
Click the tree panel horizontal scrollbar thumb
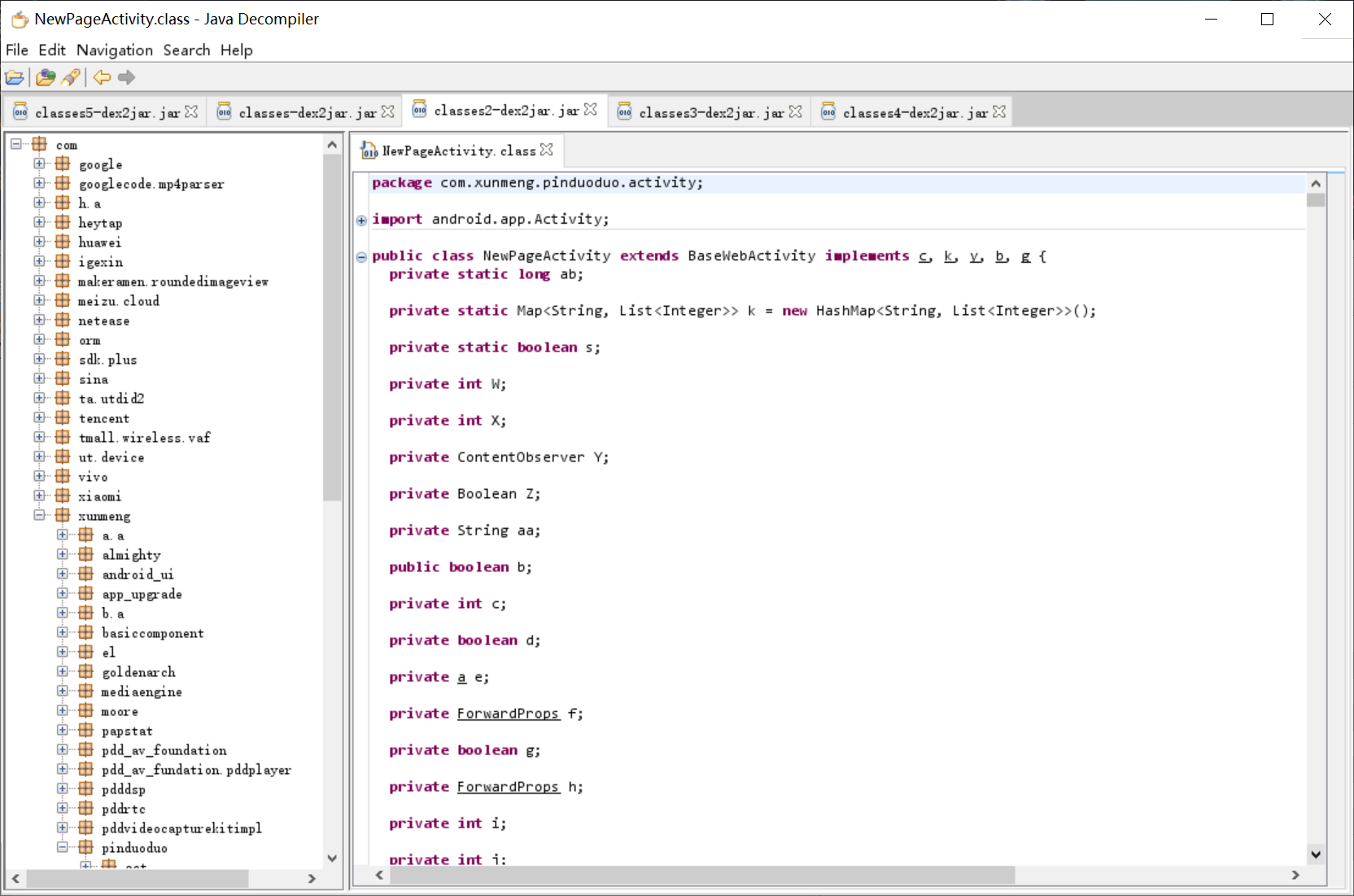(137, 879)
